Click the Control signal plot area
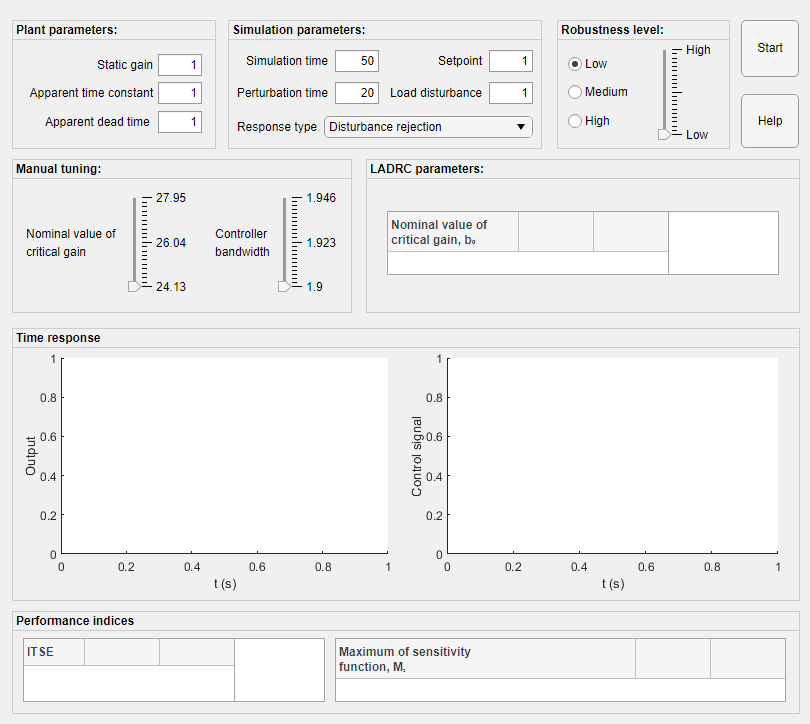This screenshot has width=810, height=724. click(x=613, y=456)
